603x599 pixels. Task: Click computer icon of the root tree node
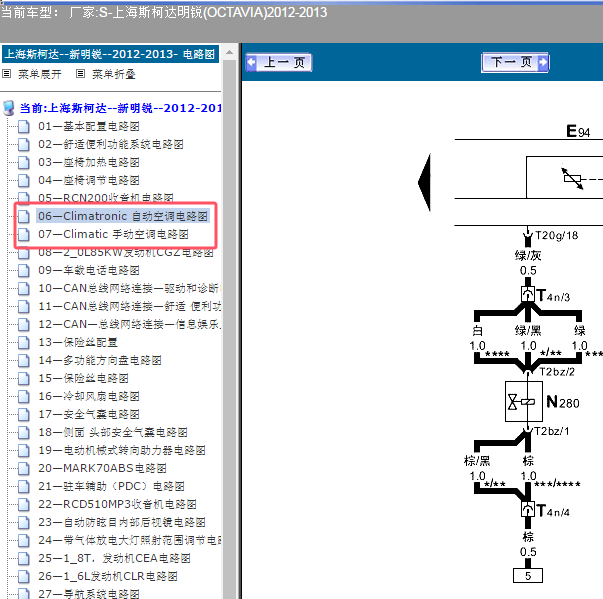coord(8,108)
